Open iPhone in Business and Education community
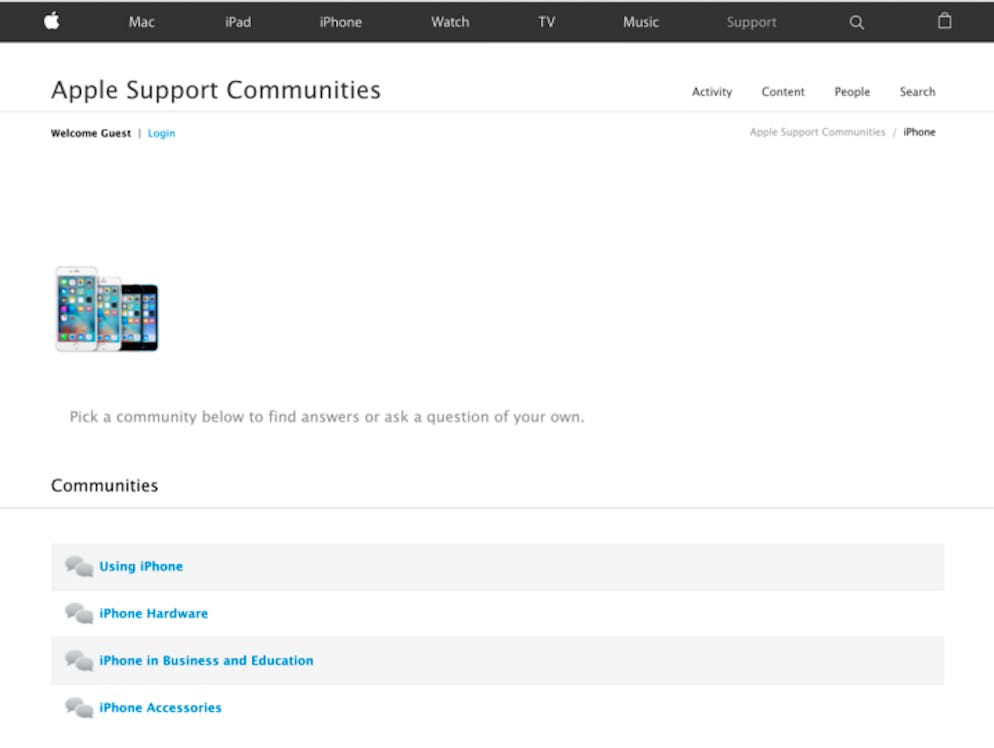Screen dimensions: 994x748 tap(206, 660)
